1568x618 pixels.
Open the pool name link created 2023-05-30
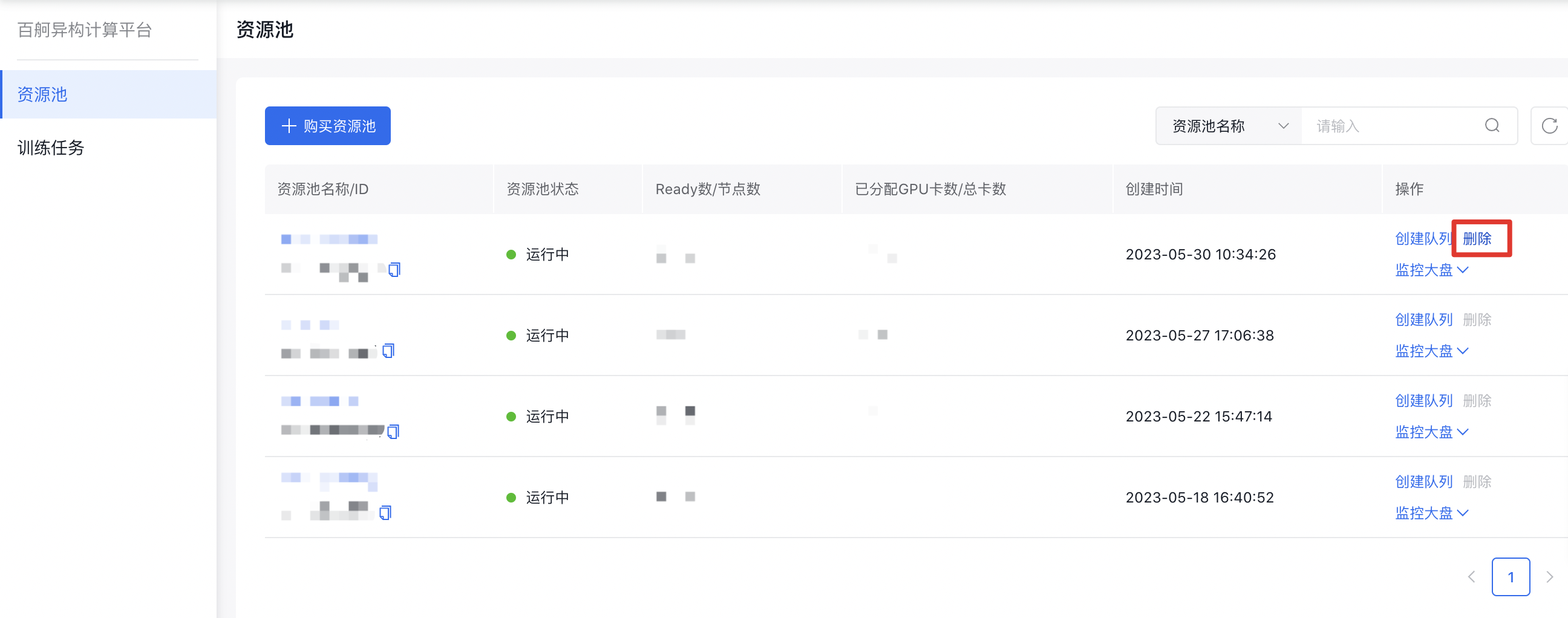point(328,239)
